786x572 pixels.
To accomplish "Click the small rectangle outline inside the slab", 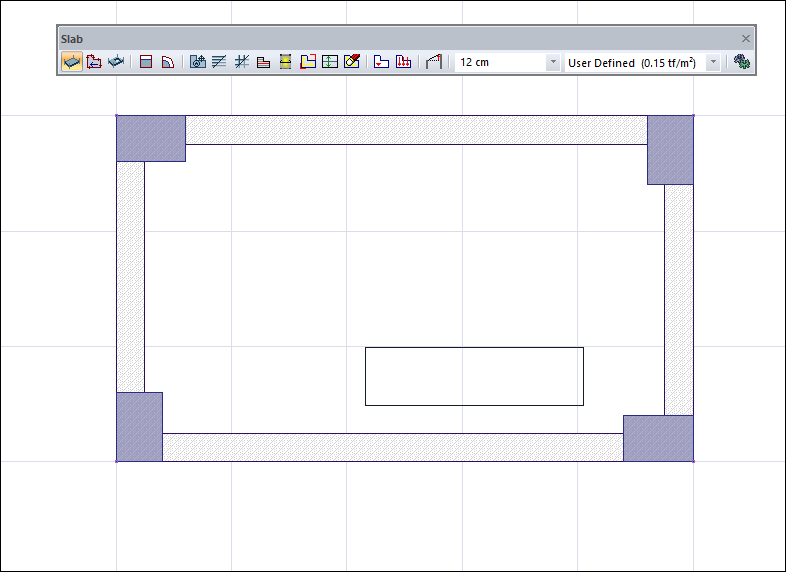I will pos(474,348).
